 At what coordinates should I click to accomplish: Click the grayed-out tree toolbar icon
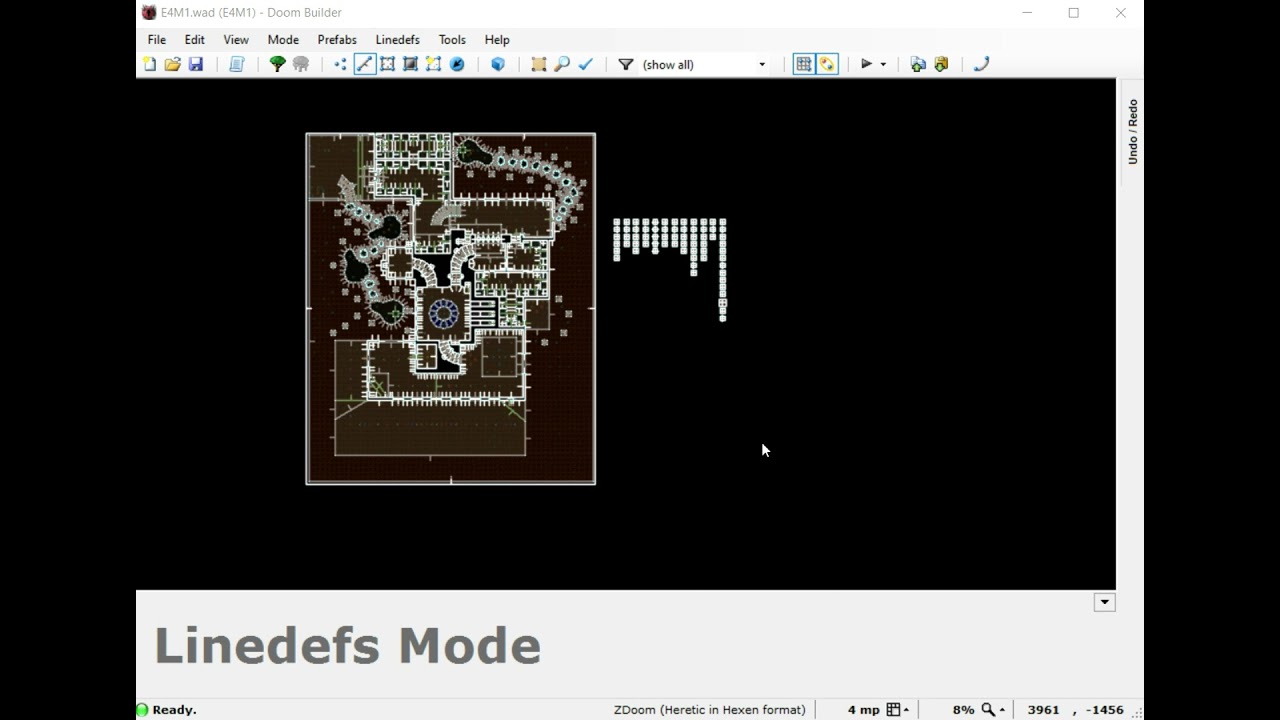301,64
